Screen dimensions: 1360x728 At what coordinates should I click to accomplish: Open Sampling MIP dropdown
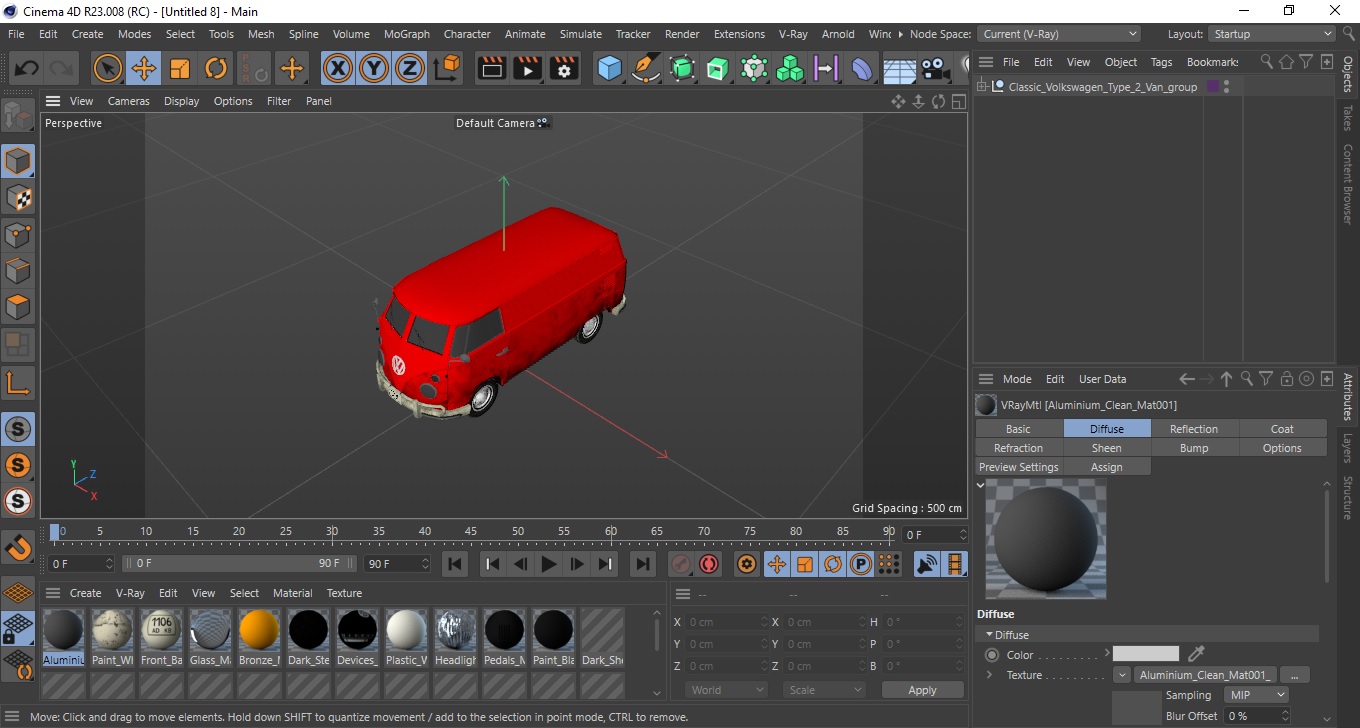(1256, 695)
